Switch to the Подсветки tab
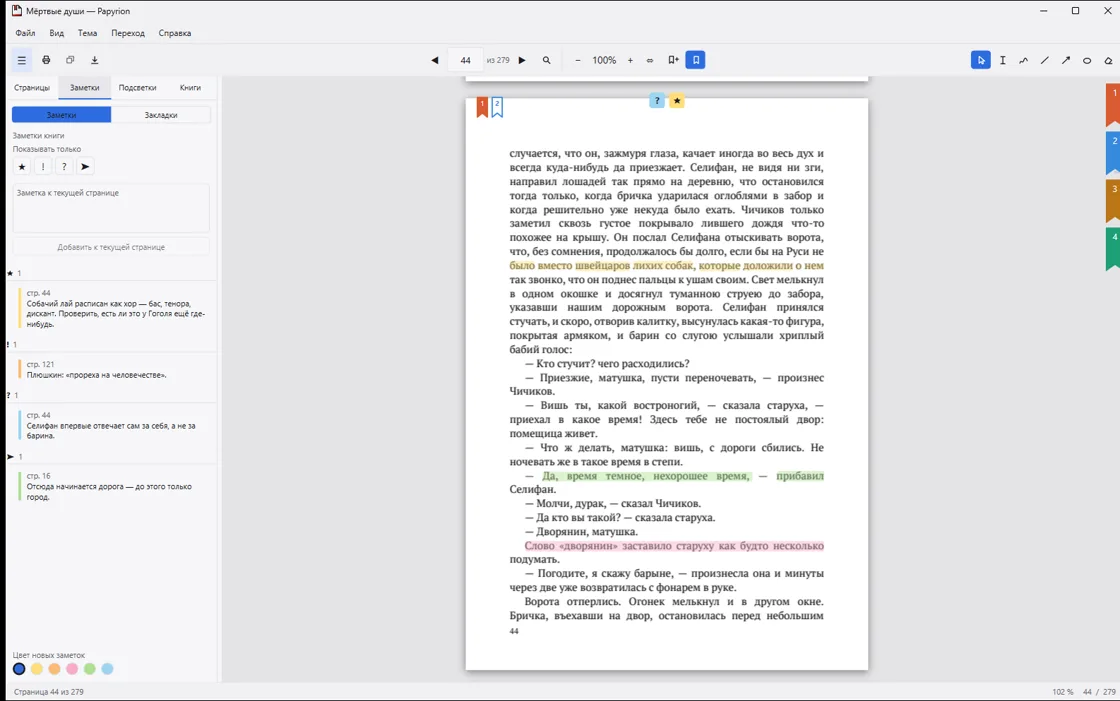The image size is (1120, 701). (x=137, y=88)
